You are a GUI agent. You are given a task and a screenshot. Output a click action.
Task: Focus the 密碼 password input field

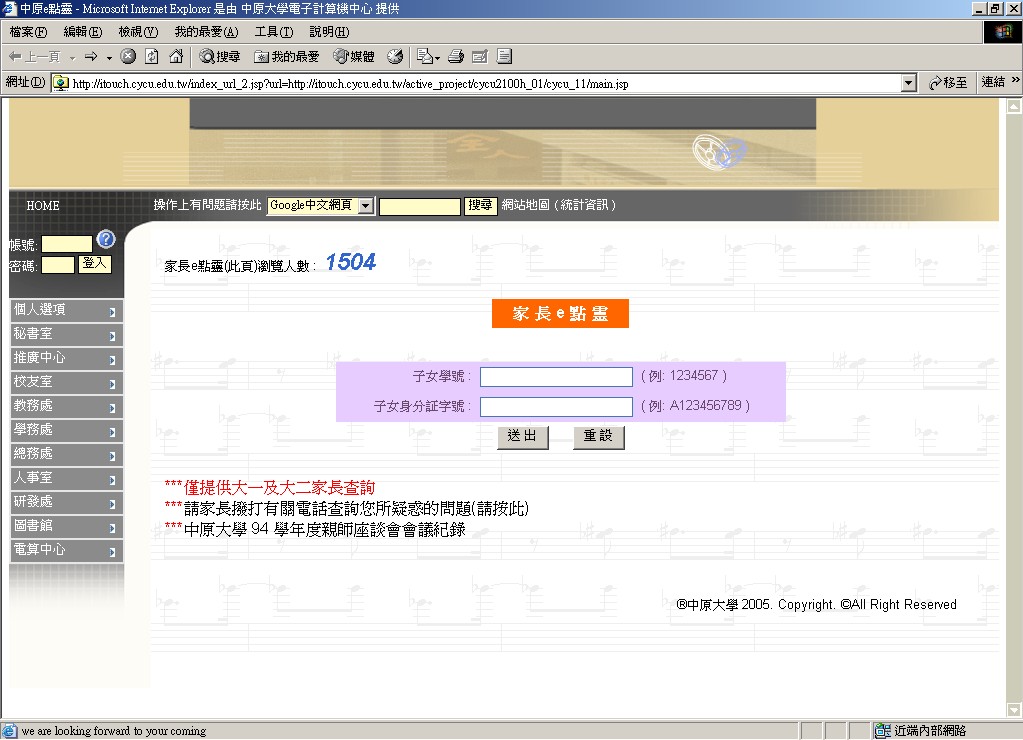point(58,265)
